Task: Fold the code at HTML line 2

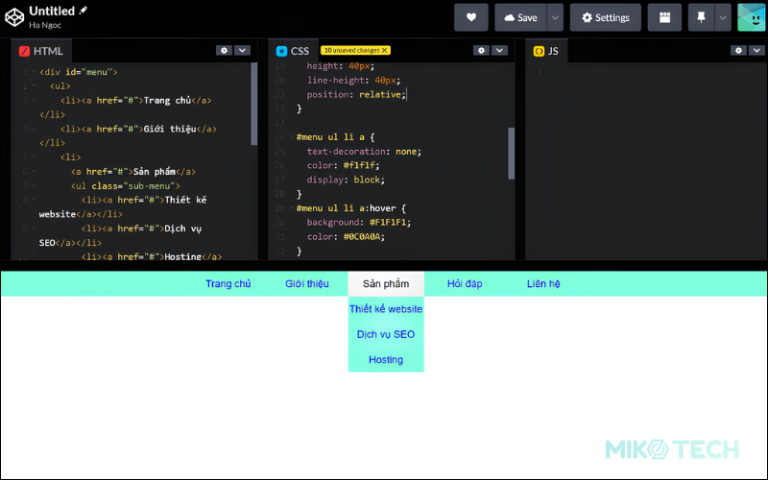Action: [34, 86]
